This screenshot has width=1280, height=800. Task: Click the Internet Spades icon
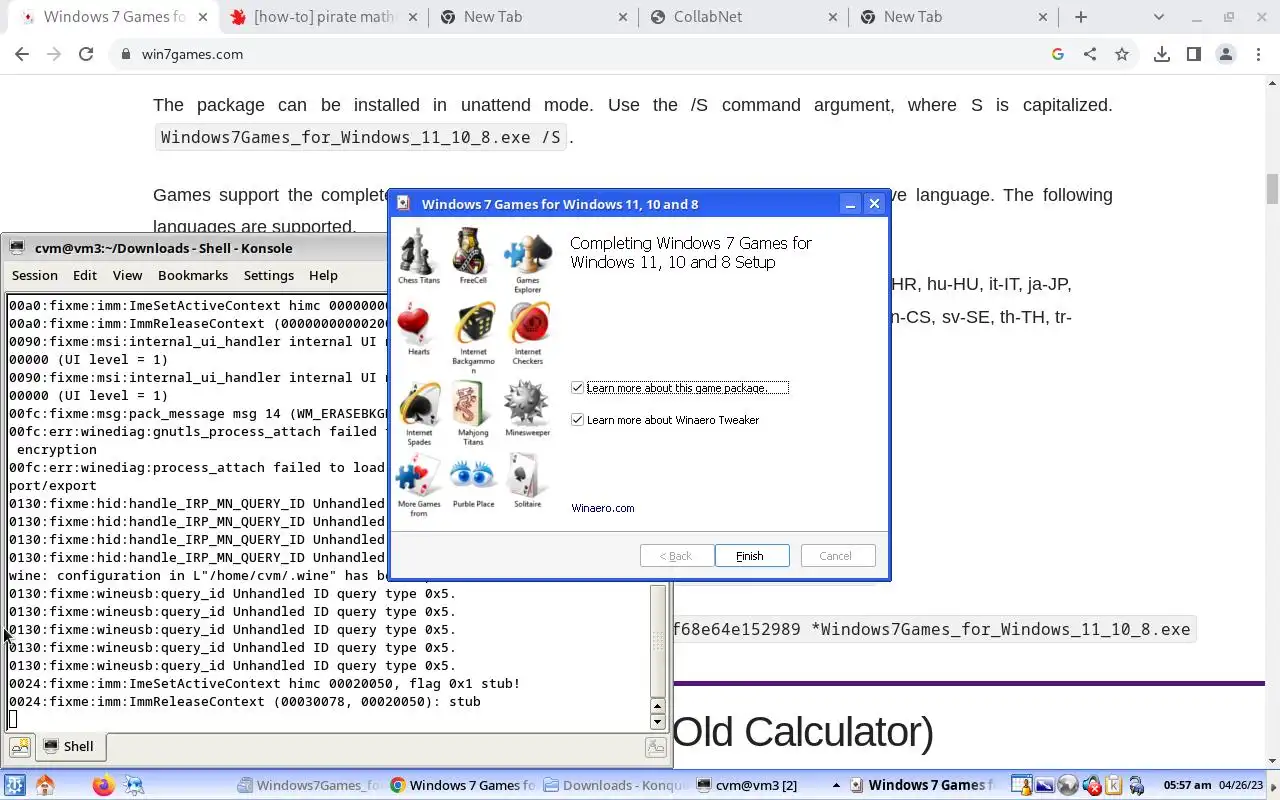419,405
